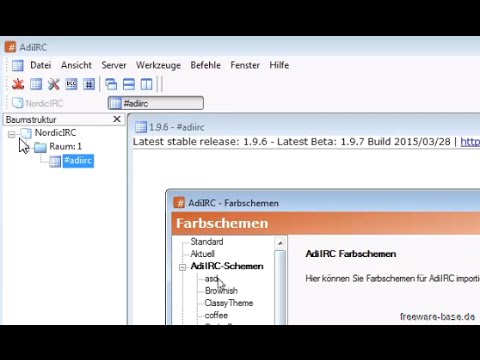The image size is (480, 360).
Task: Tile windows vertically via toolbar icon
Action: (146, 84)
